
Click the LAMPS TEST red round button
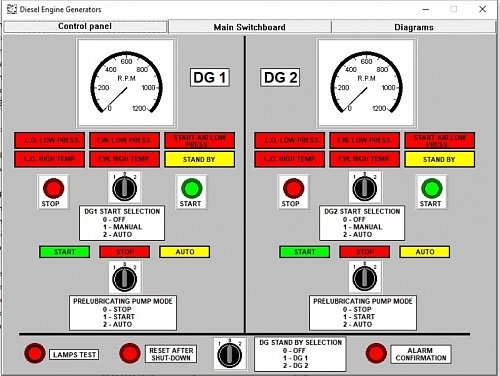[35, 353]
